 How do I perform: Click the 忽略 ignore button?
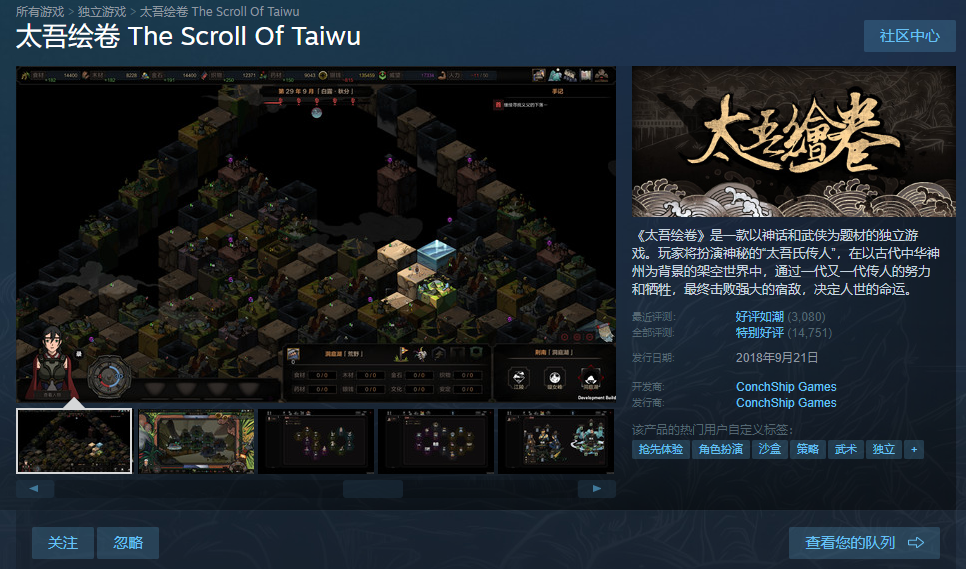[x=128, y=543]
